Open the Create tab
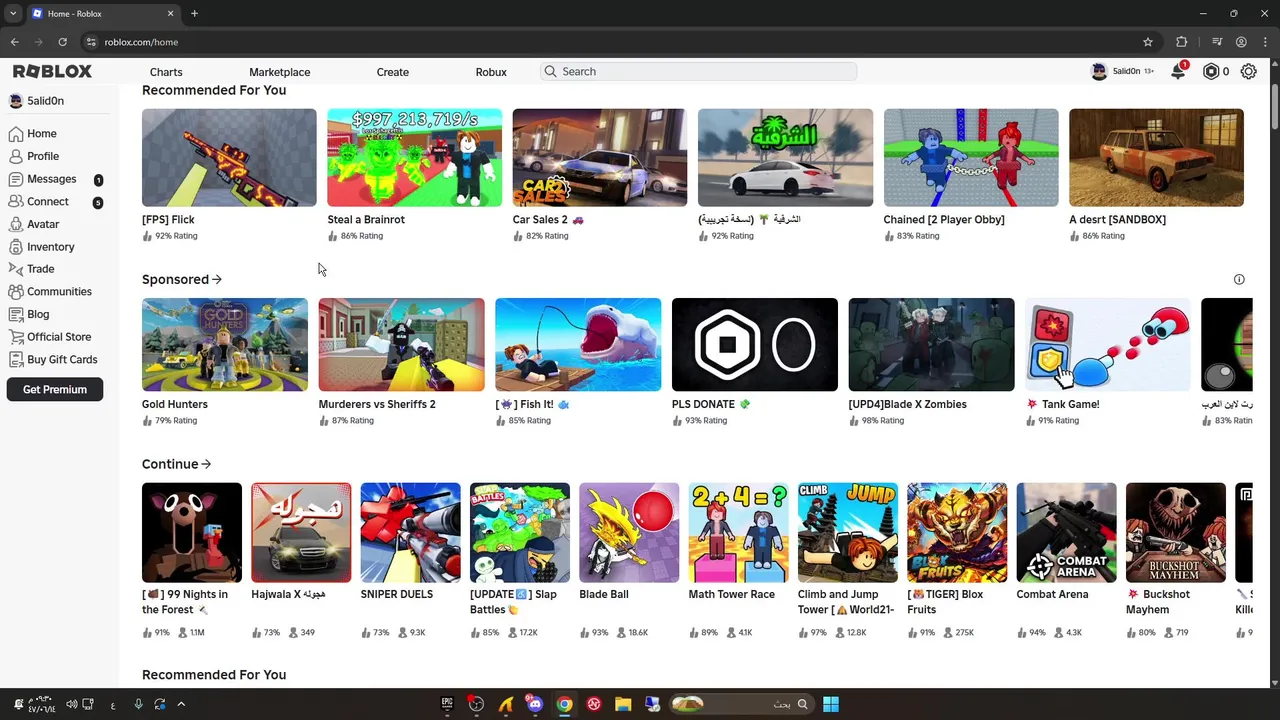 tap(393, 72)
